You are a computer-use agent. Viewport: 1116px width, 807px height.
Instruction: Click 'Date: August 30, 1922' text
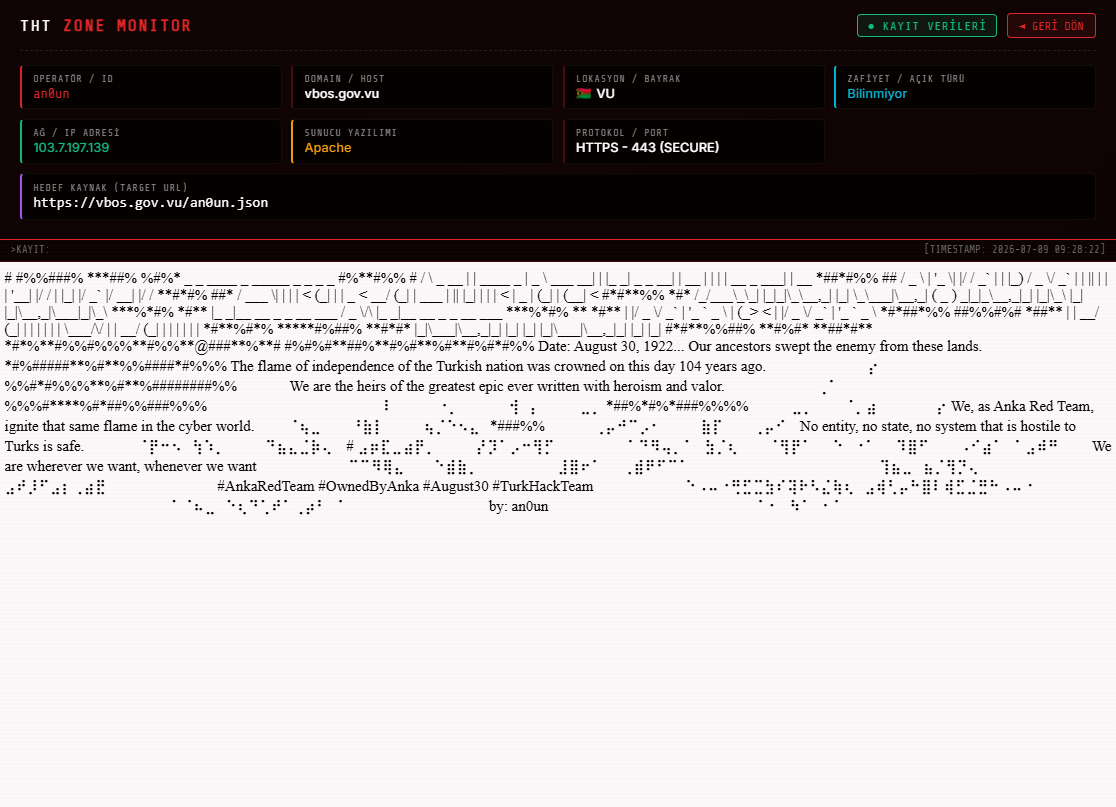(x=604, y=347)
